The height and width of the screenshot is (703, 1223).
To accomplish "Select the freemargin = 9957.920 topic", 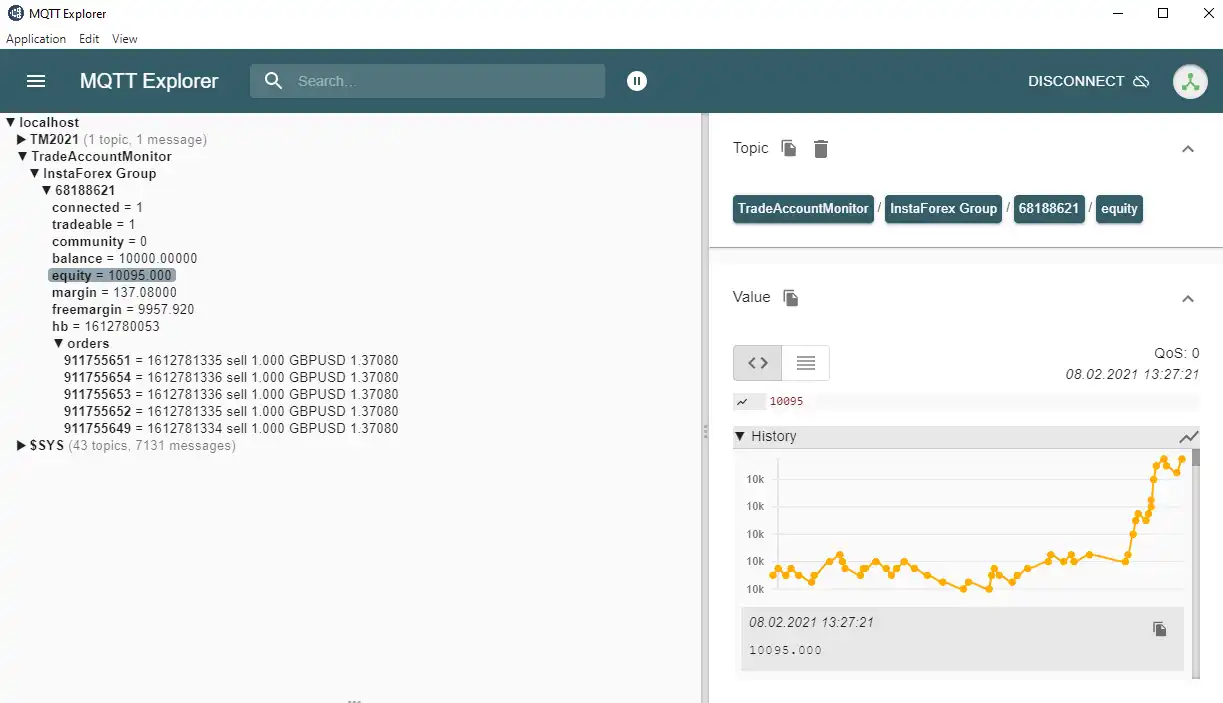I will click(123, 310).
